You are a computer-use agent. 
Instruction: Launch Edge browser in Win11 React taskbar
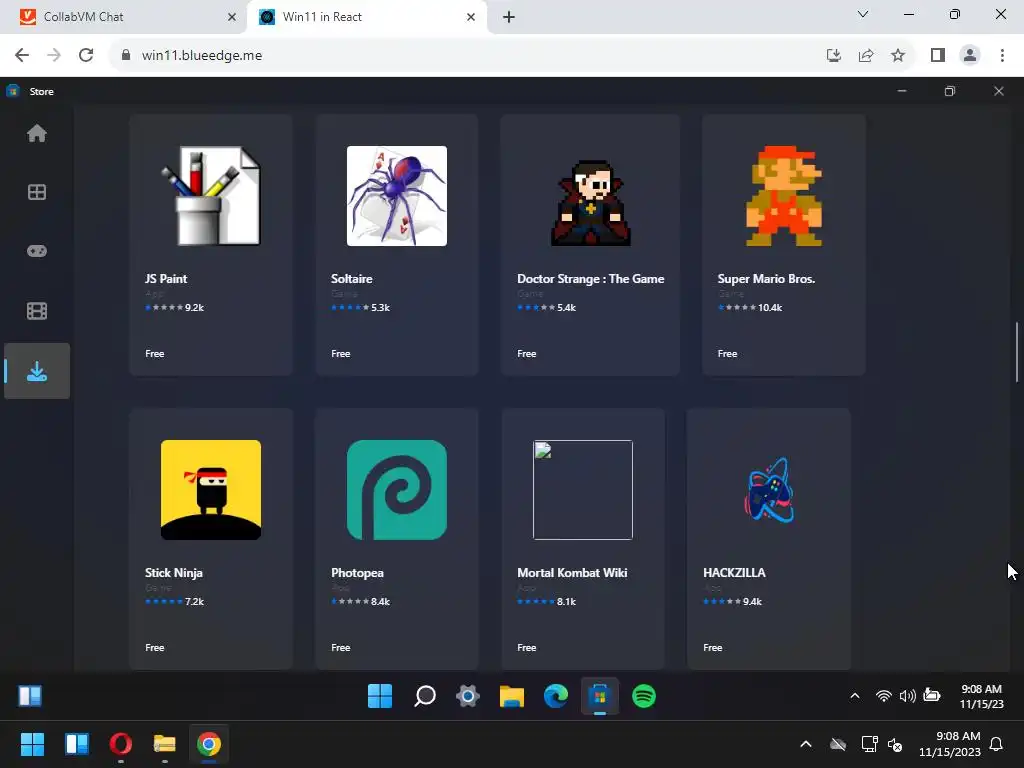pos(556,696)
